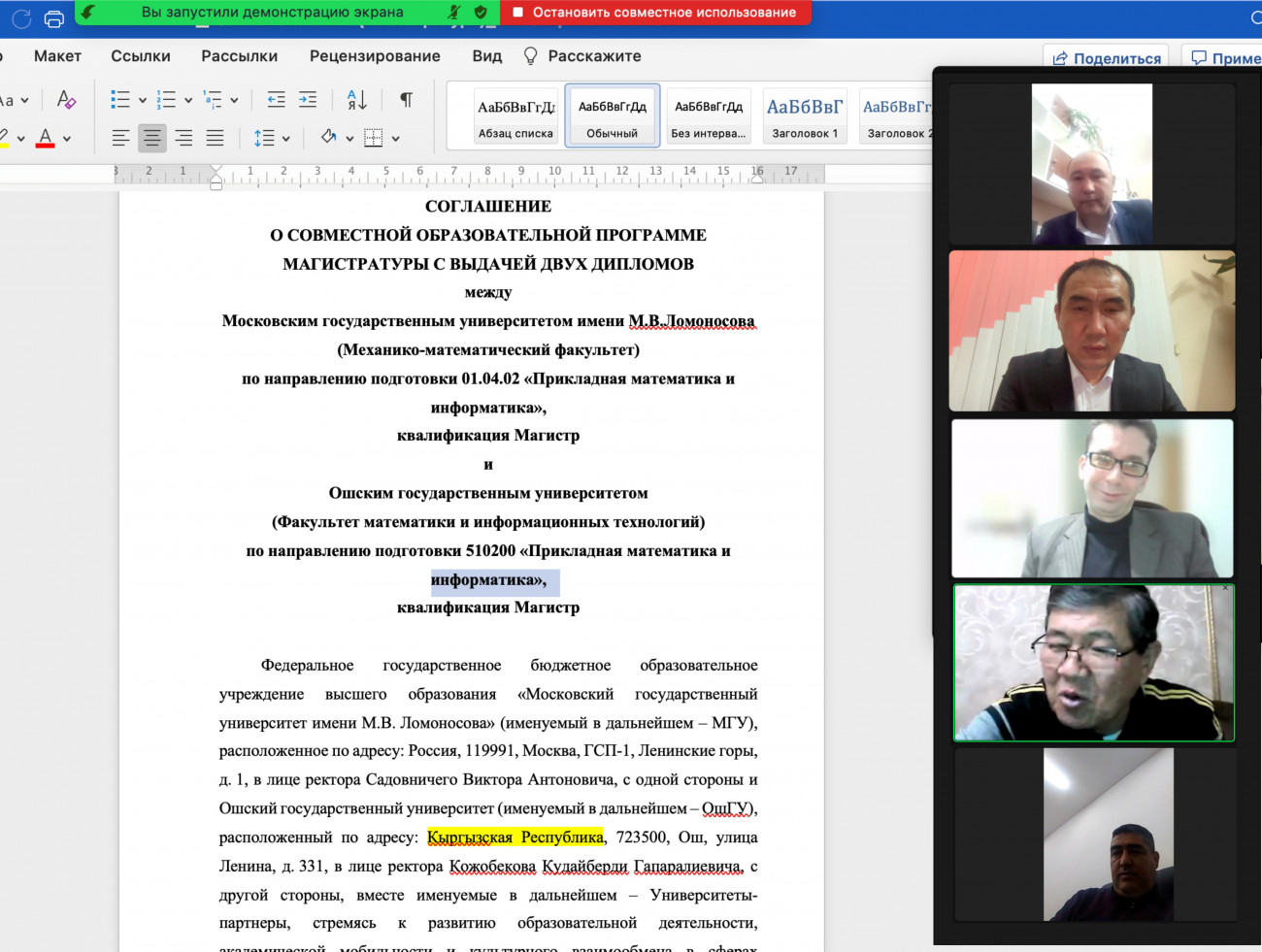Viewport: 1262px width, 952px height.
Task: Click the print icon in title bar
Action: (54, 18)
